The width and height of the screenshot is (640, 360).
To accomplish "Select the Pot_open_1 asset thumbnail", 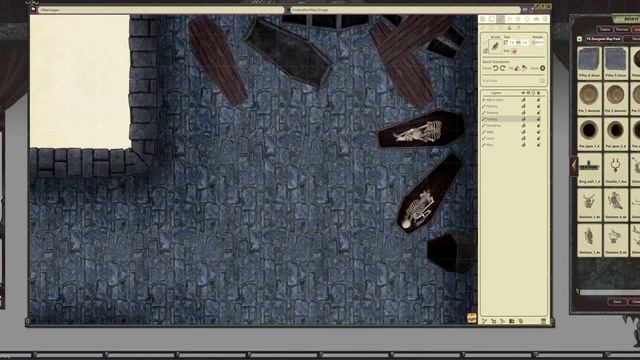I will tap(589, 133).
